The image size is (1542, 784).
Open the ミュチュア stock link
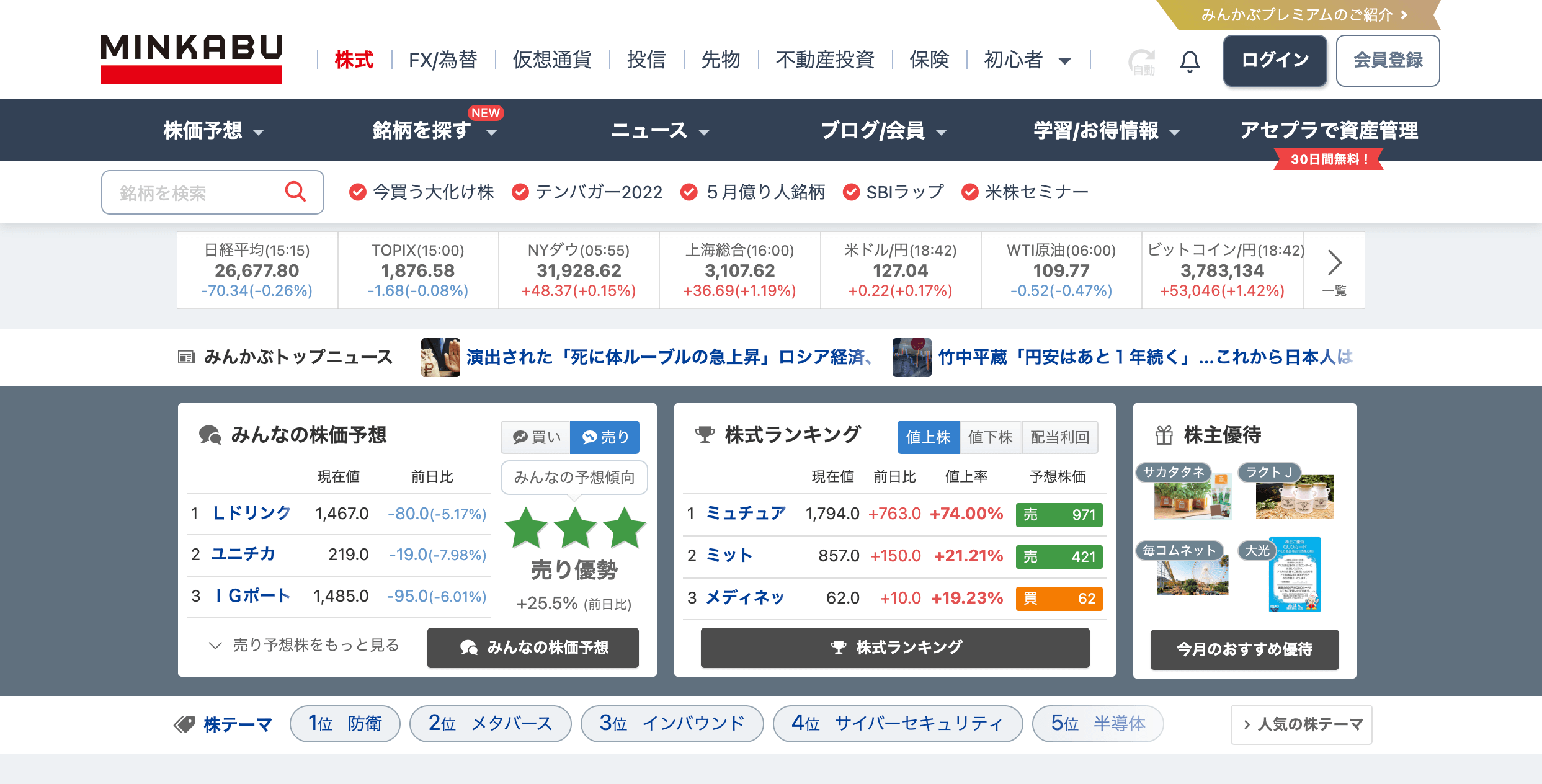tap(746, 514)
